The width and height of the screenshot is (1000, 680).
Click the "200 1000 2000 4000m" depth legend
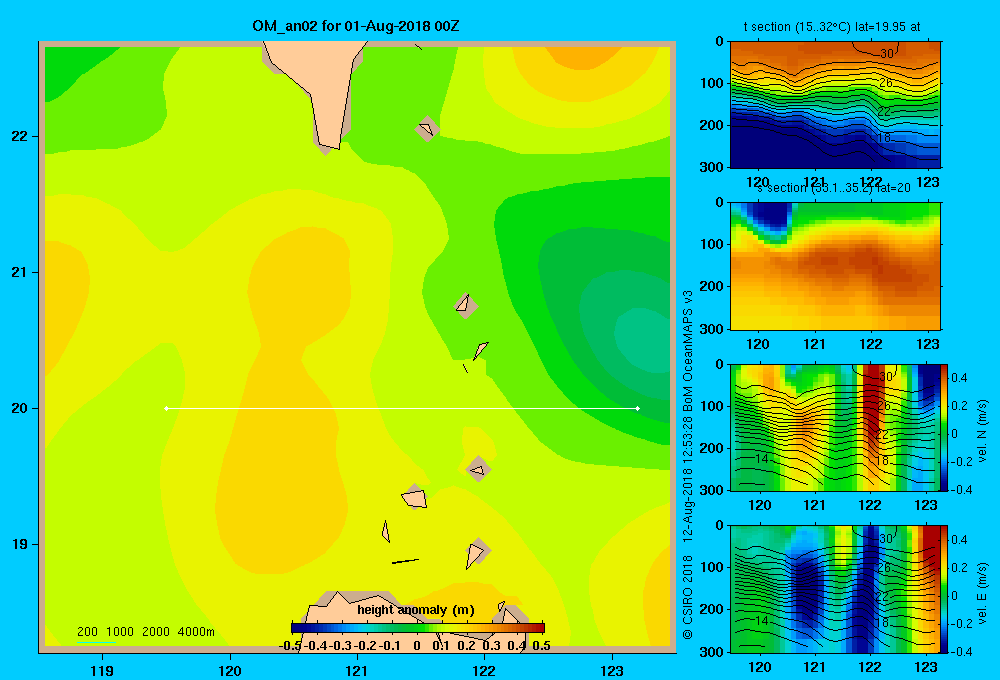145,632
